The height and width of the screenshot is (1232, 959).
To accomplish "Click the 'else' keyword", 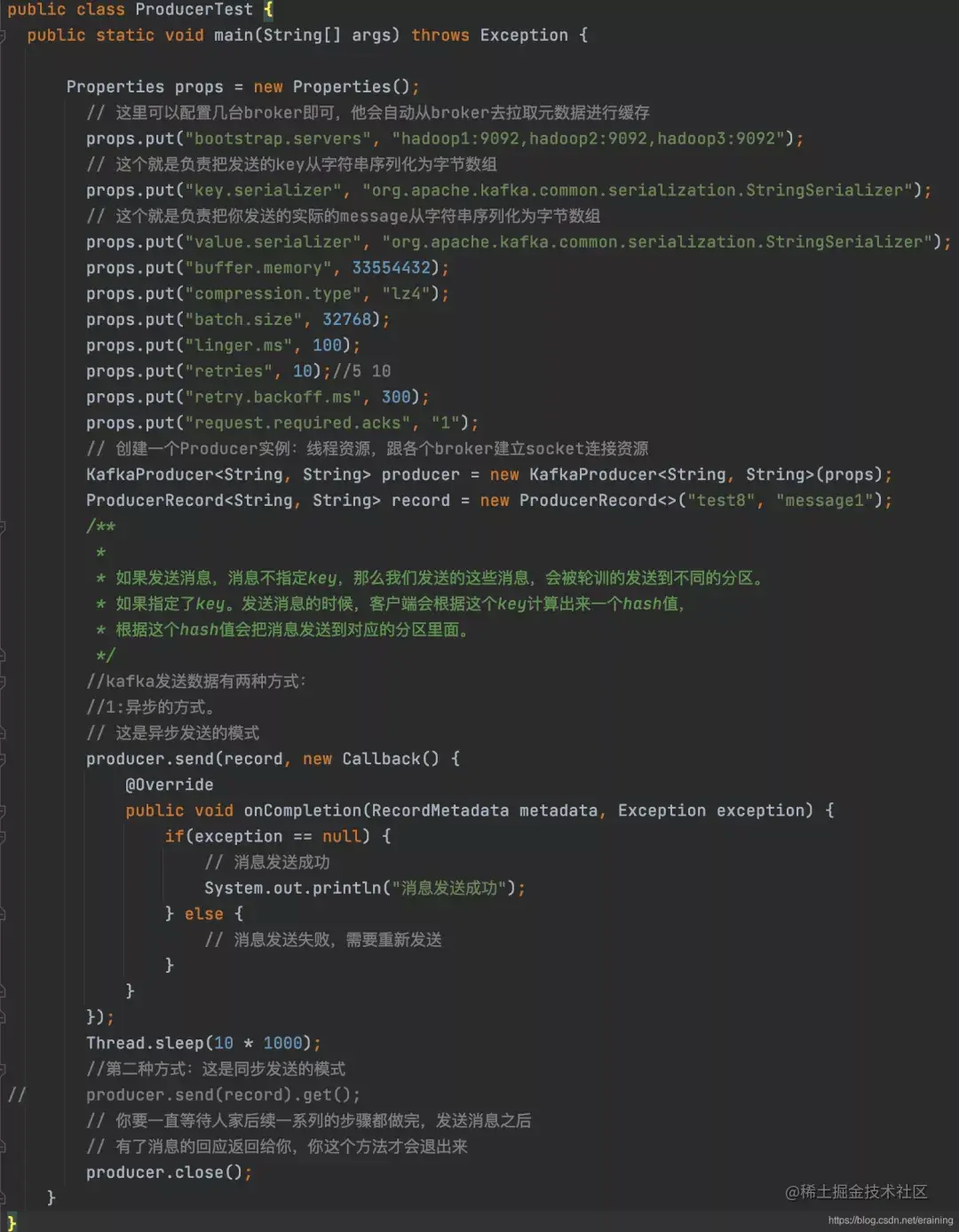I will point(204,914).
